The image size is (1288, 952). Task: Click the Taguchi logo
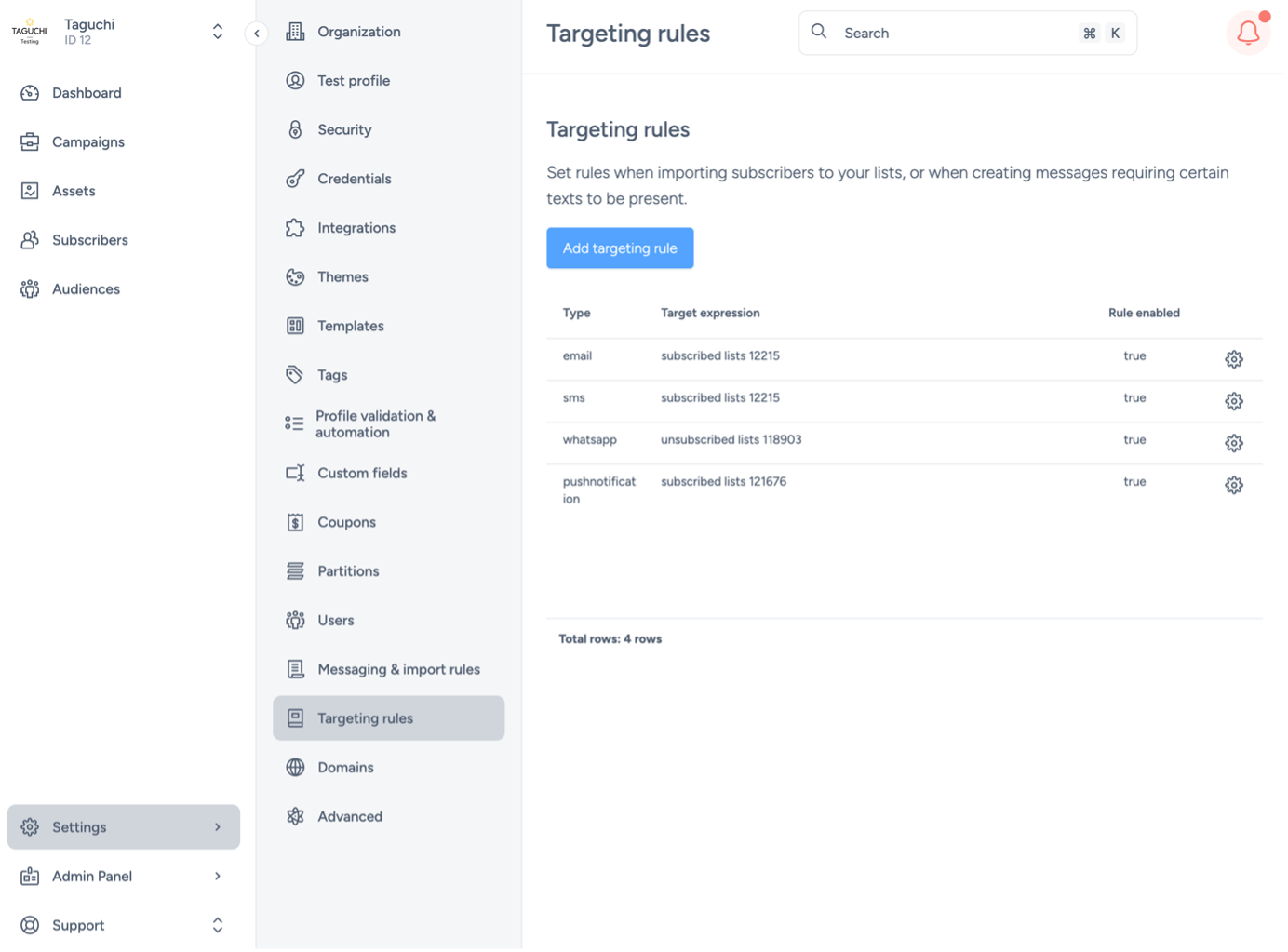tap(28, 30)
